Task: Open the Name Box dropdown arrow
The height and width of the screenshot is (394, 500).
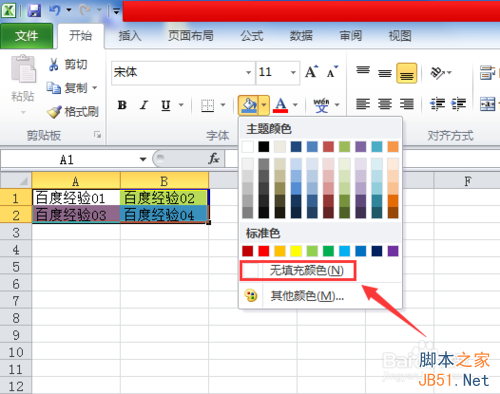Action: 143,159
